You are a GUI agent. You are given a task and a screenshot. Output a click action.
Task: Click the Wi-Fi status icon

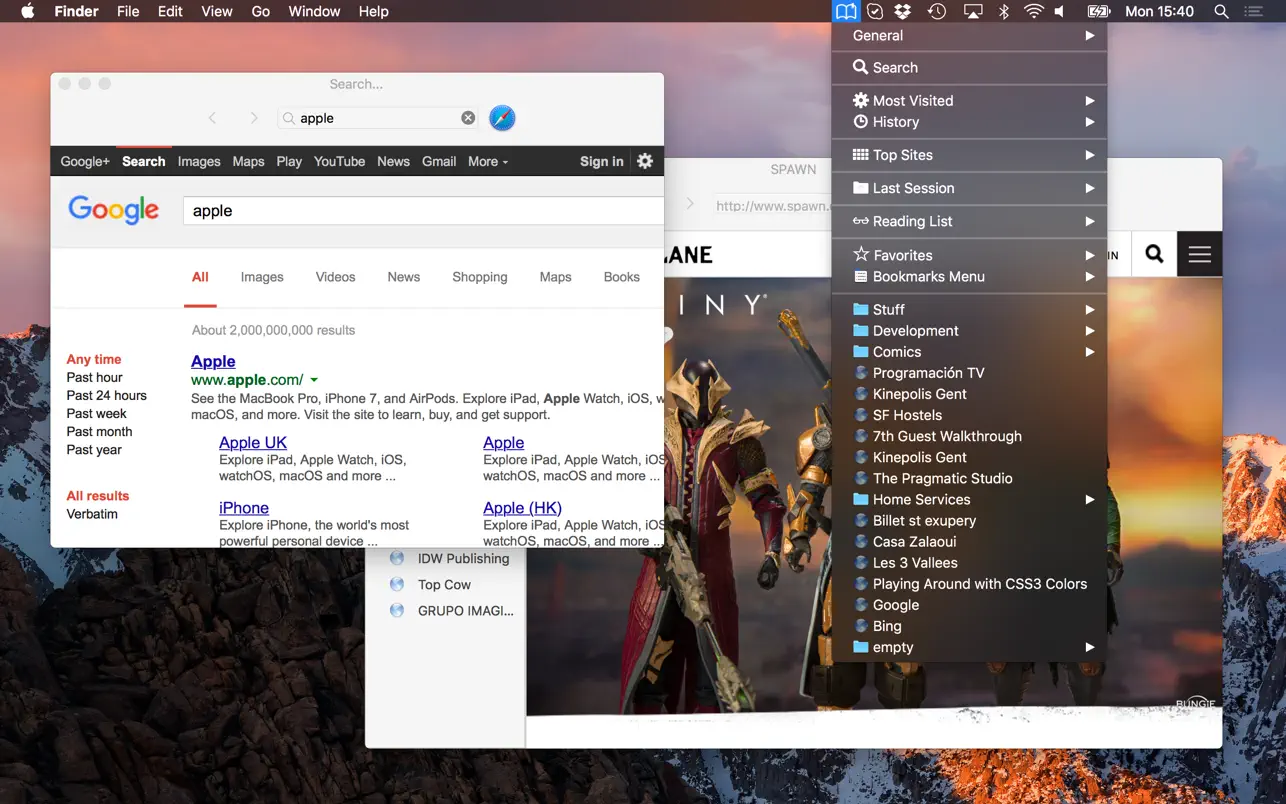tap(1034, 12)
